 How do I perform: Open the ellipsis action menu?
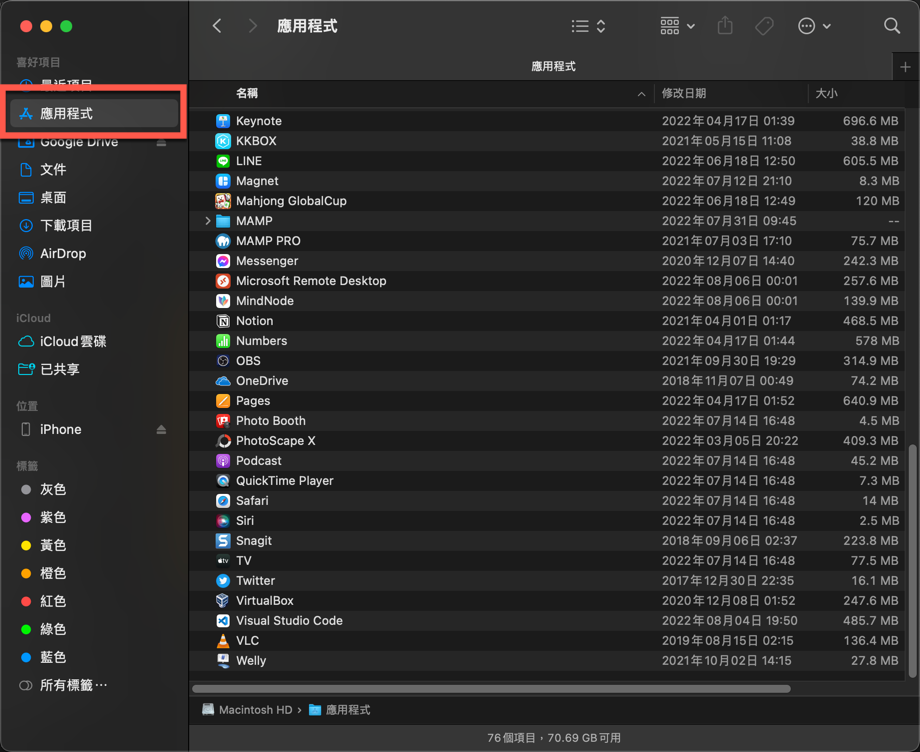814,26
